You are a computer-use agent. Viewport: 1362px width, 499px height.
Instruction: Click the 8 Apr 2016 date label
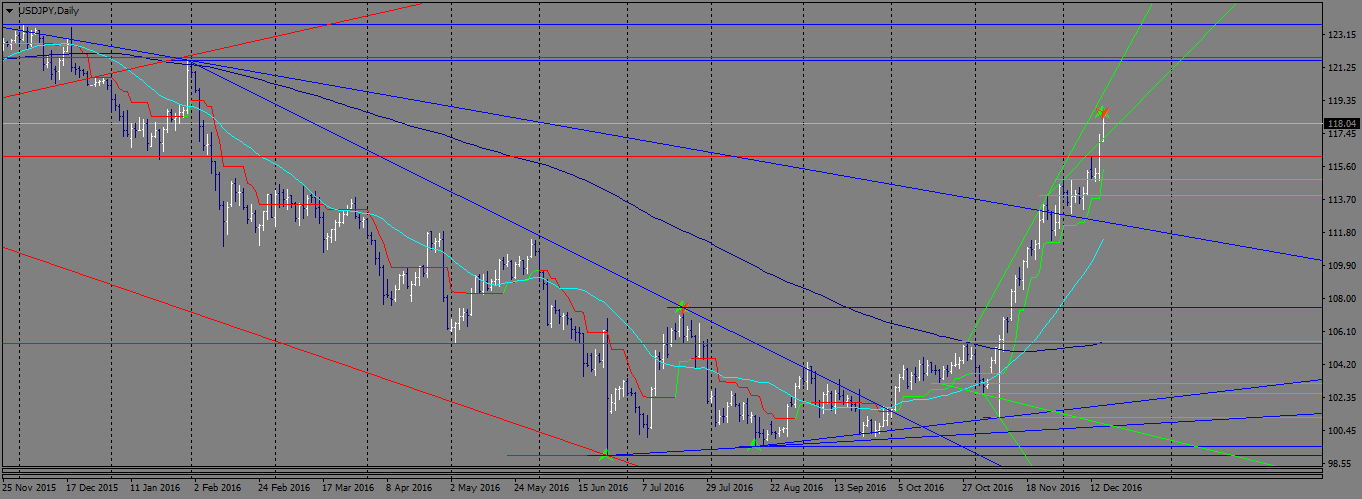(x=411, y=488)
